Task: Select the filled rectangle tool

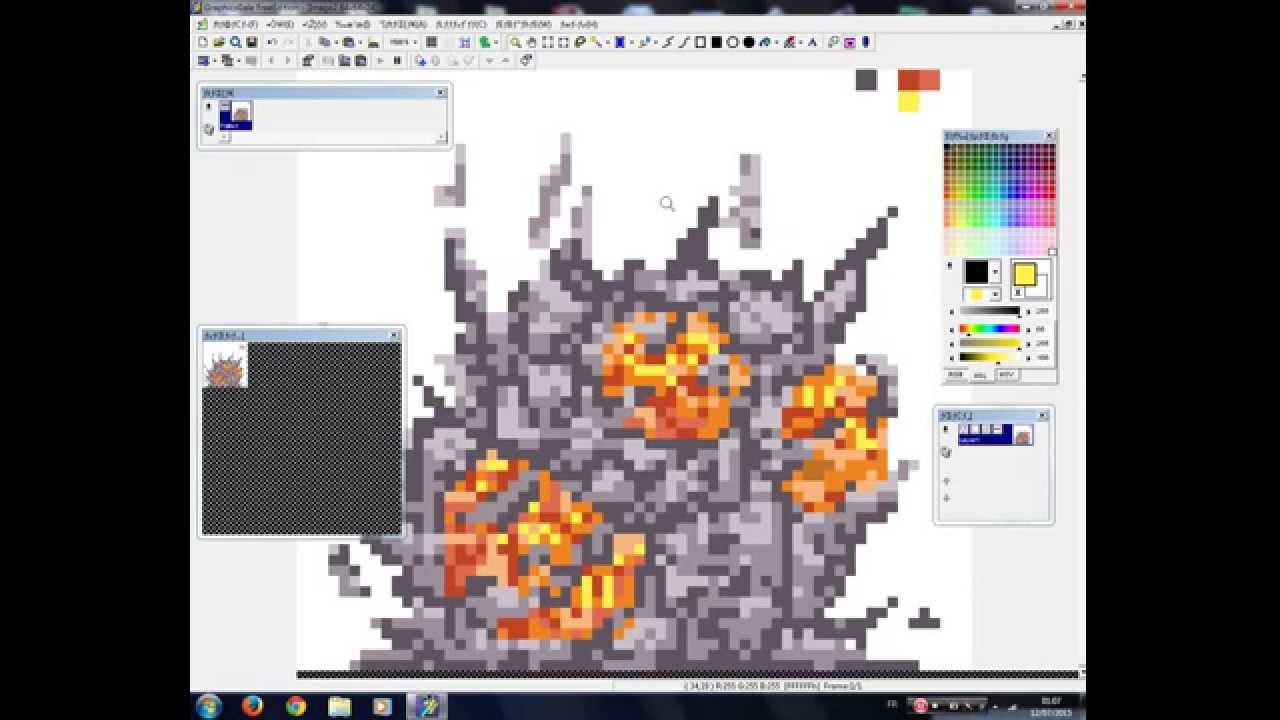Action: tap(717, 42)
